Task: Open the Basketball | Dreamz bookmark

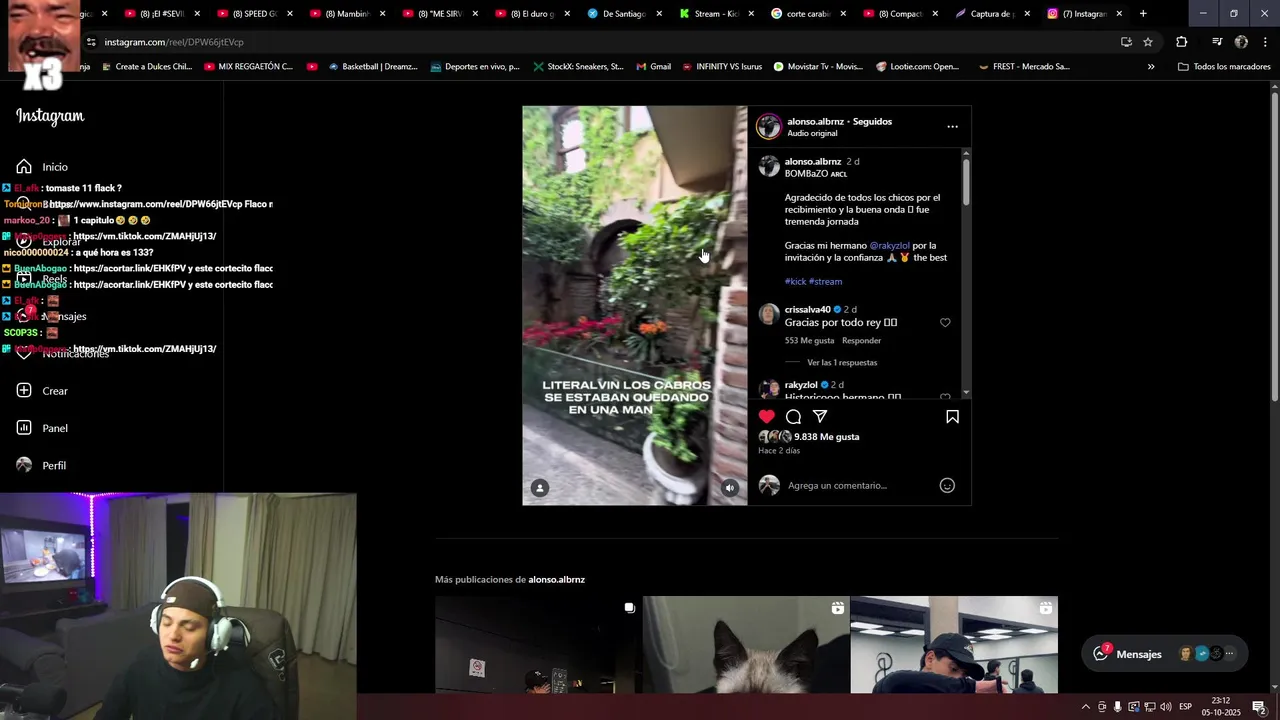Action: coord(372,67)
